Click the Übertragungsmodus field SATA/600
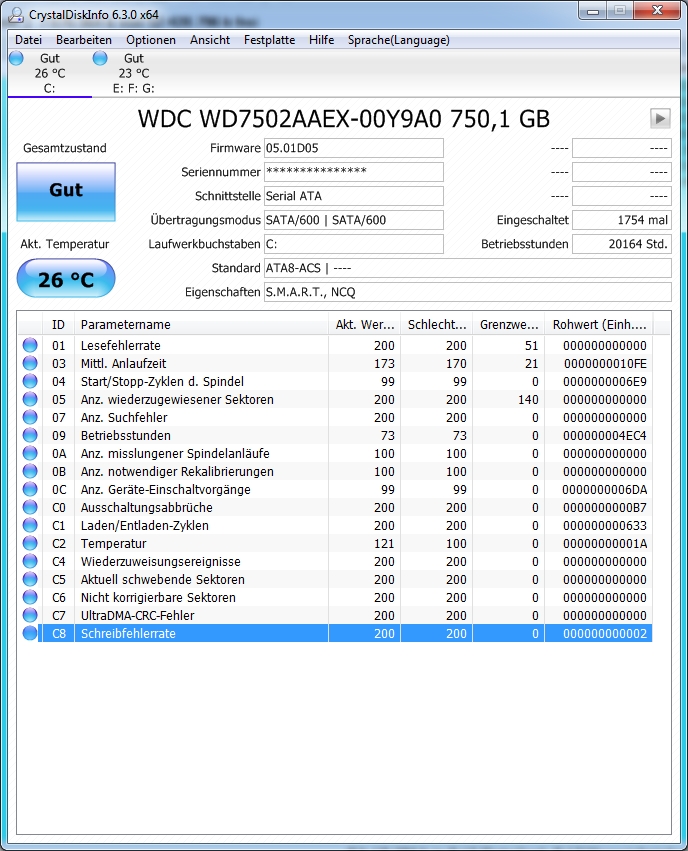Image resolution: width=688 pixels, height=851 pixels. [353, 220]
